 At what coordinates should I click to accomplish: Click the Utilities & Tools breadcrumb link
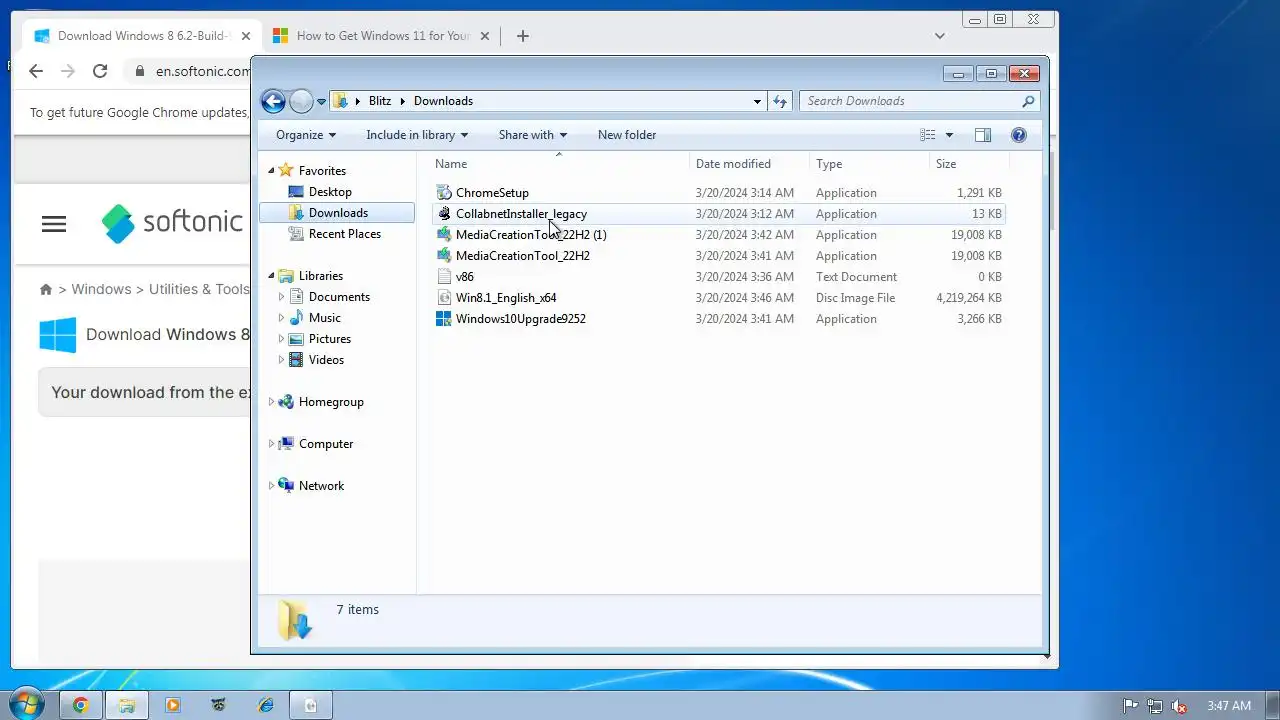click(199, 289)
